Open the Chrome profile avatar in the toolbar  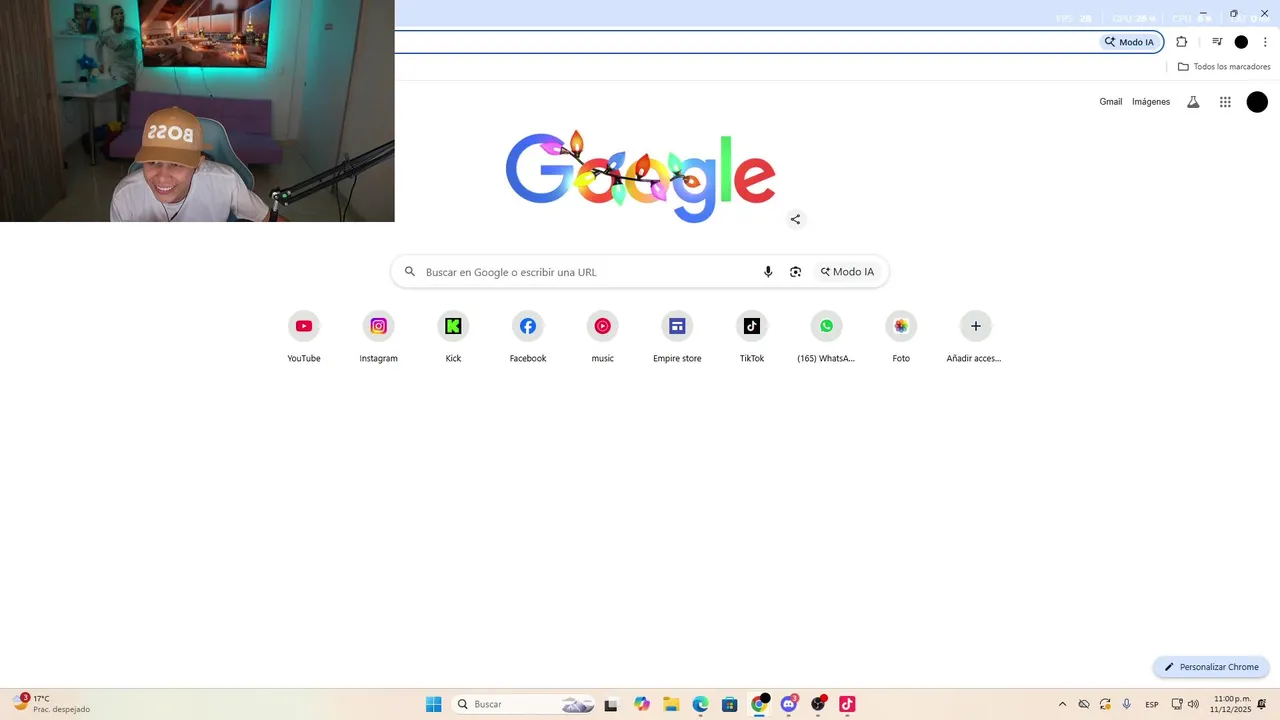(1241, 42)
